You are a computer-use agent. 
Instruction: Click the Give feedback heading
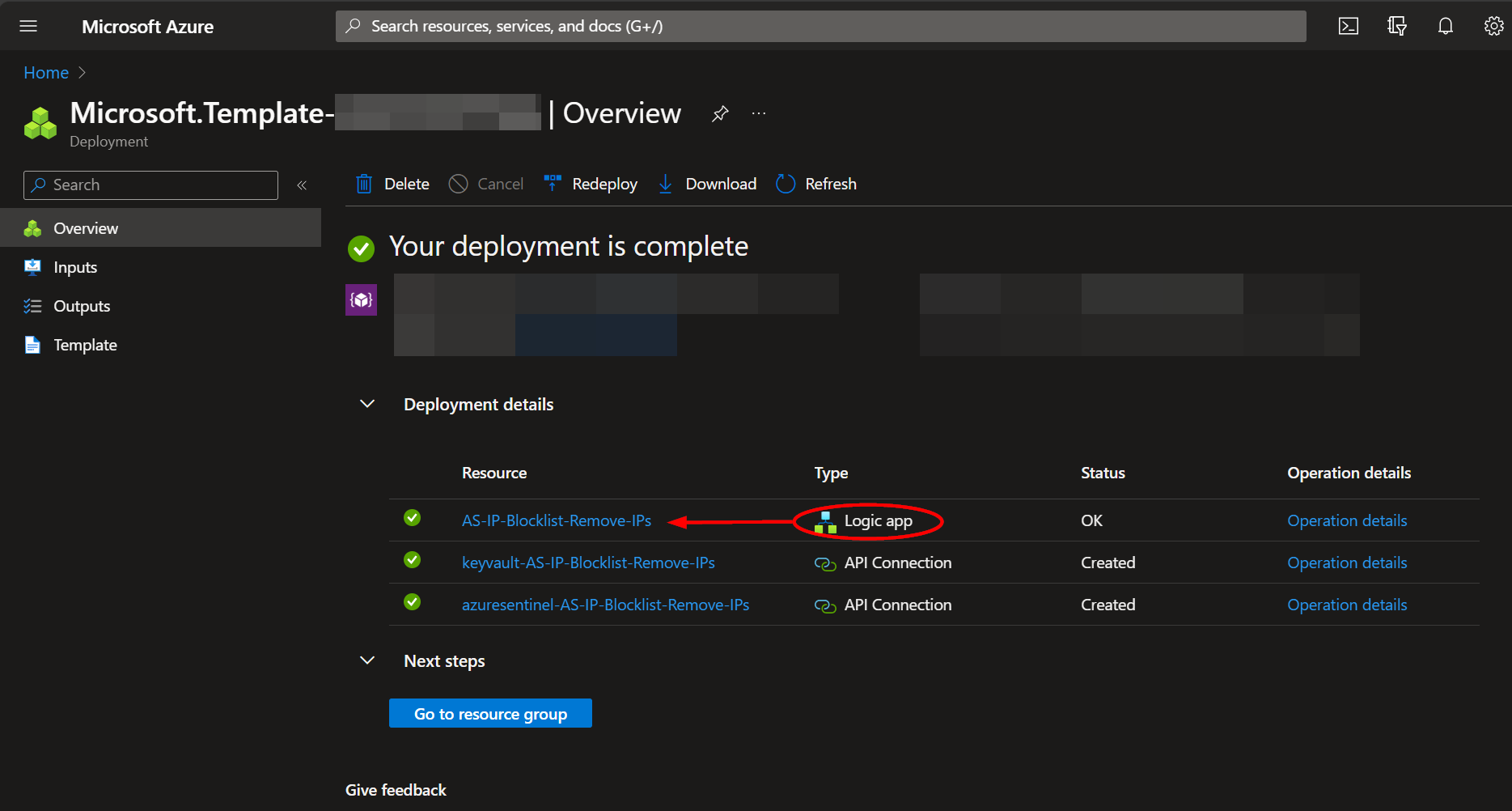tap(396, 790)
